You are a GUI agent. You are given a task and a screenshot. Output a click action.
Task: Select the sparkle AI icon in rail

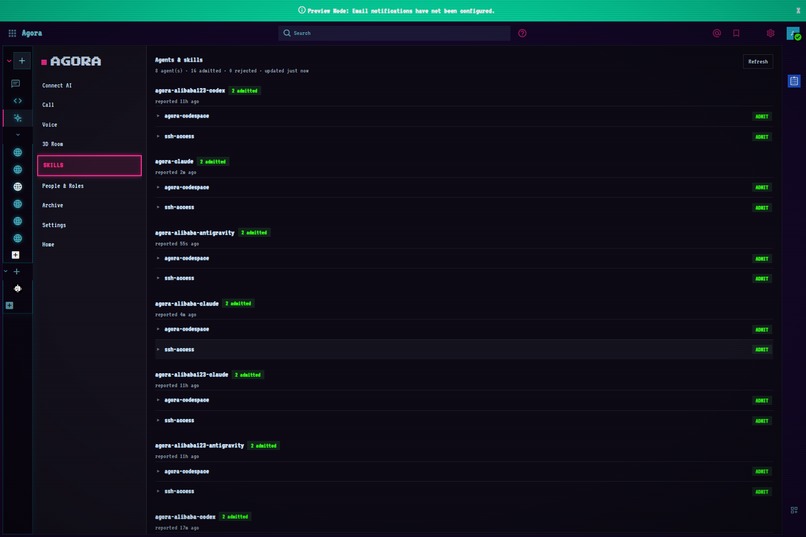[17, 118]
